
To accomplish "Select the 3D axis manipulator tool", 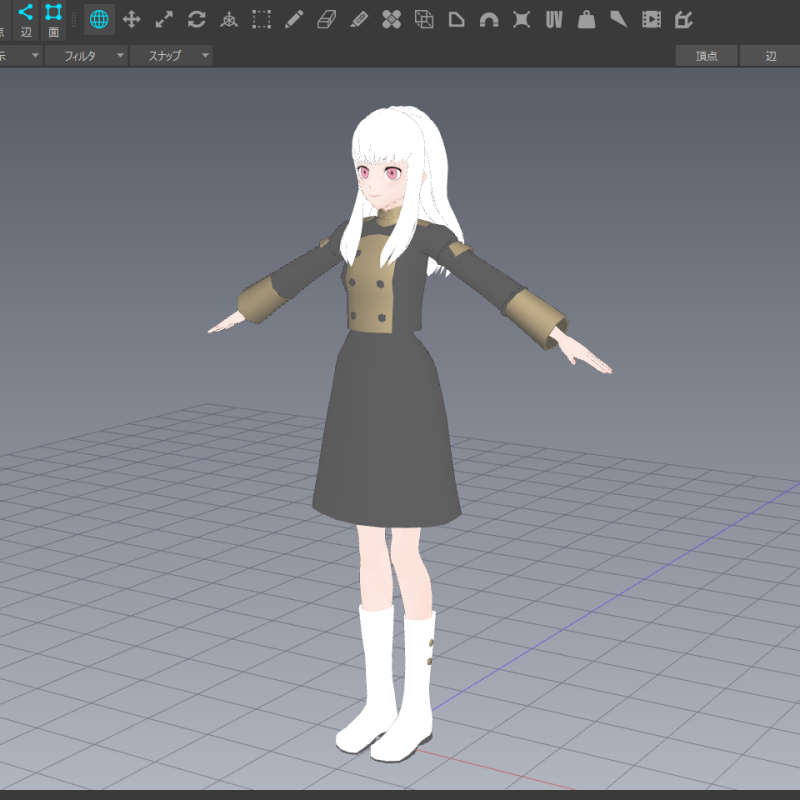I will coord(229,20).
